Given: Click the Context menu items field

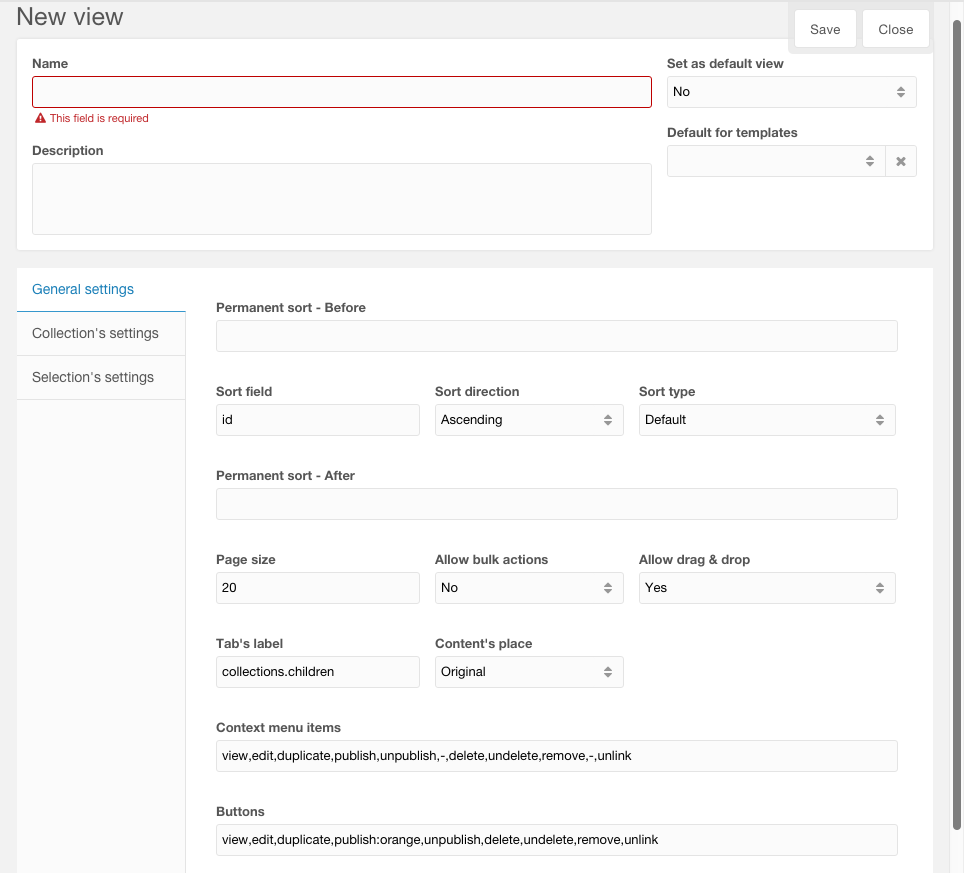Looking at the screenshot, I should coord(556,756).
